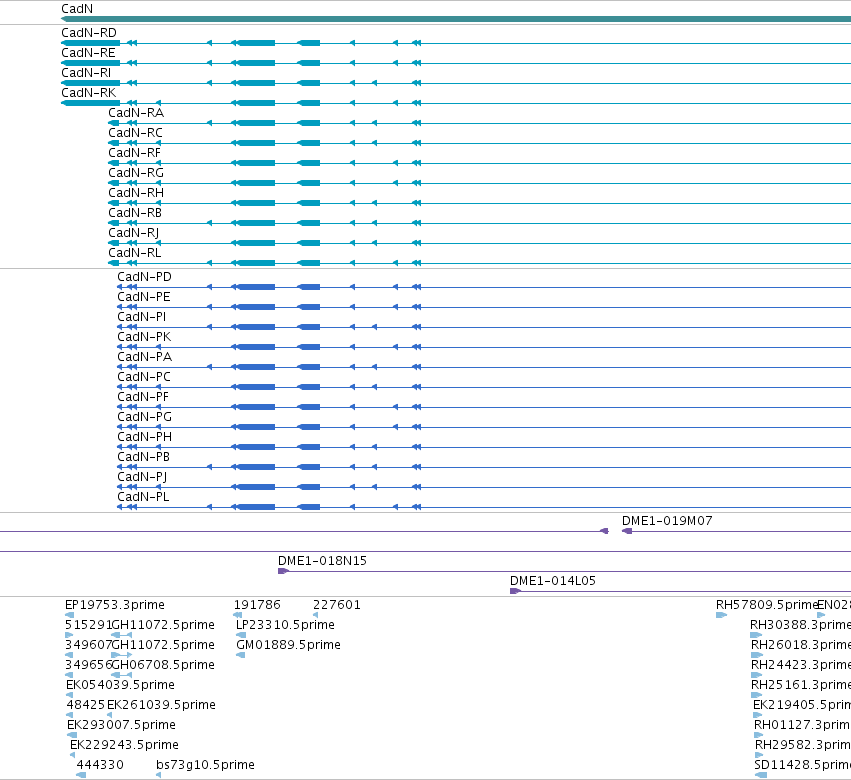Open transcript CadN-RA details
The height and width of the screenshot is (780, 851).
click(136, 113)
